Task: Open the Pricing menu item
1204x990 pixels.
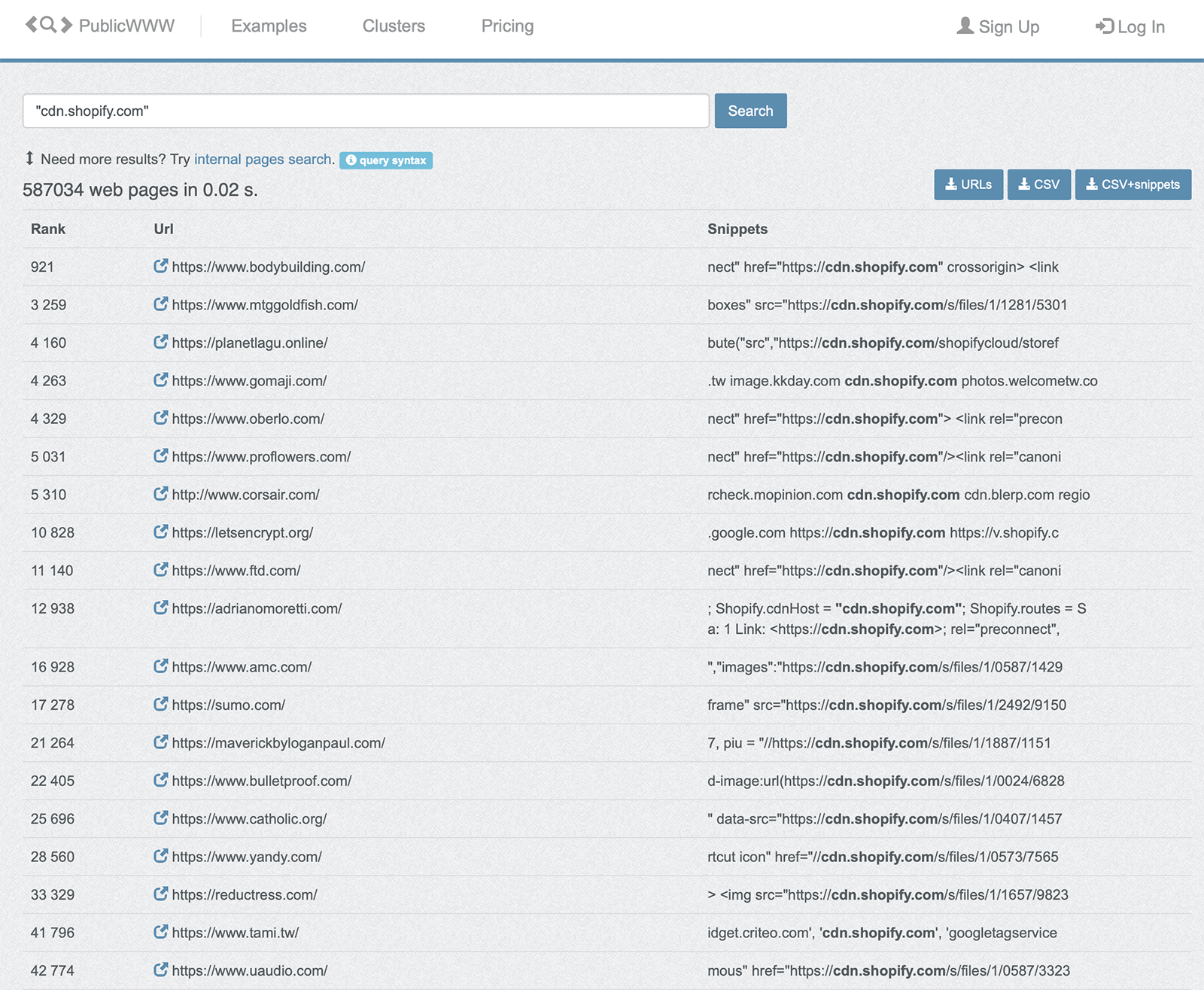Action: click(507, 26)
